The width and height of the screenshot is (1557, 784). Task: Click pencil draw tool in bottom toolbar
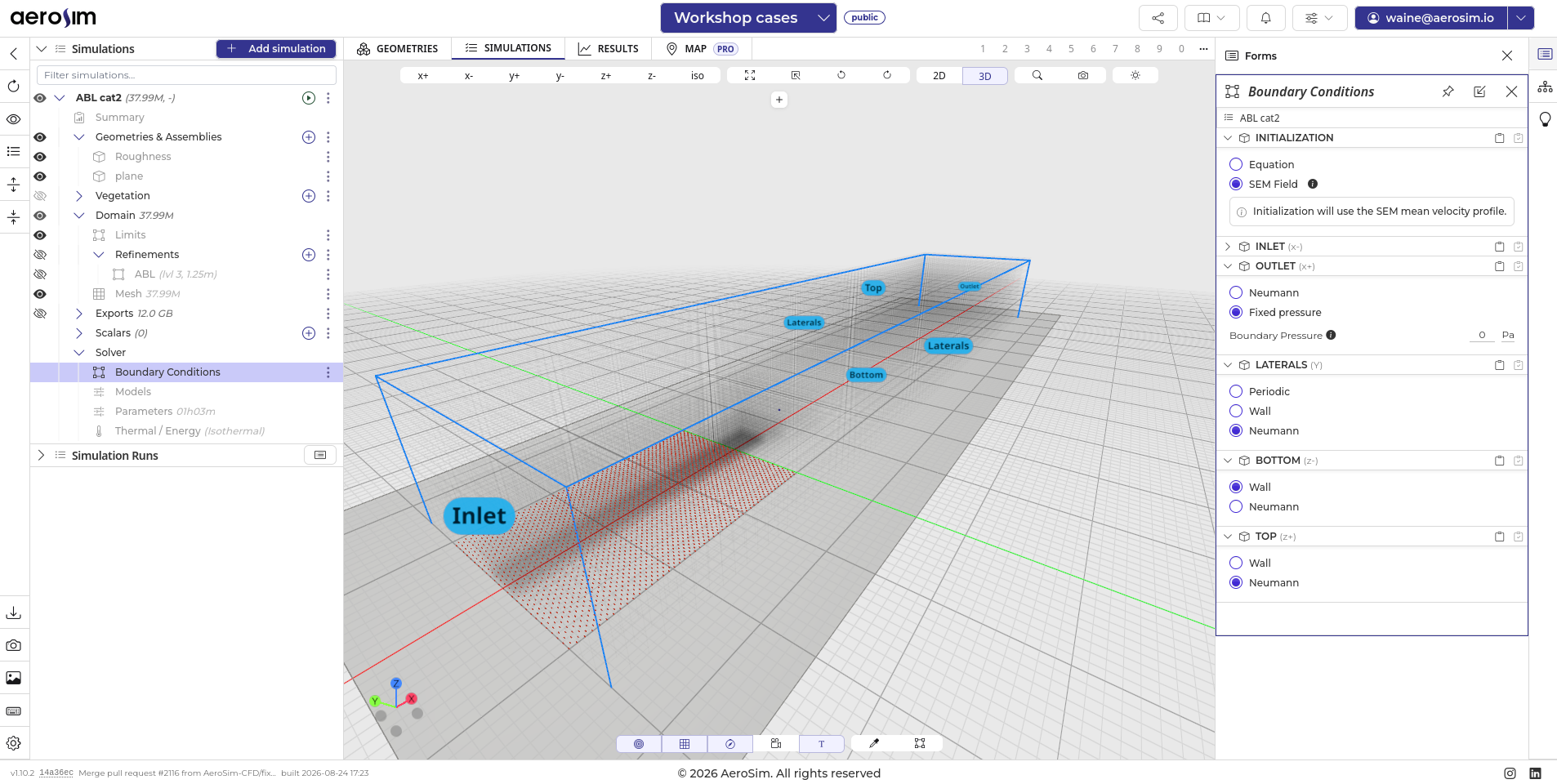874,744
